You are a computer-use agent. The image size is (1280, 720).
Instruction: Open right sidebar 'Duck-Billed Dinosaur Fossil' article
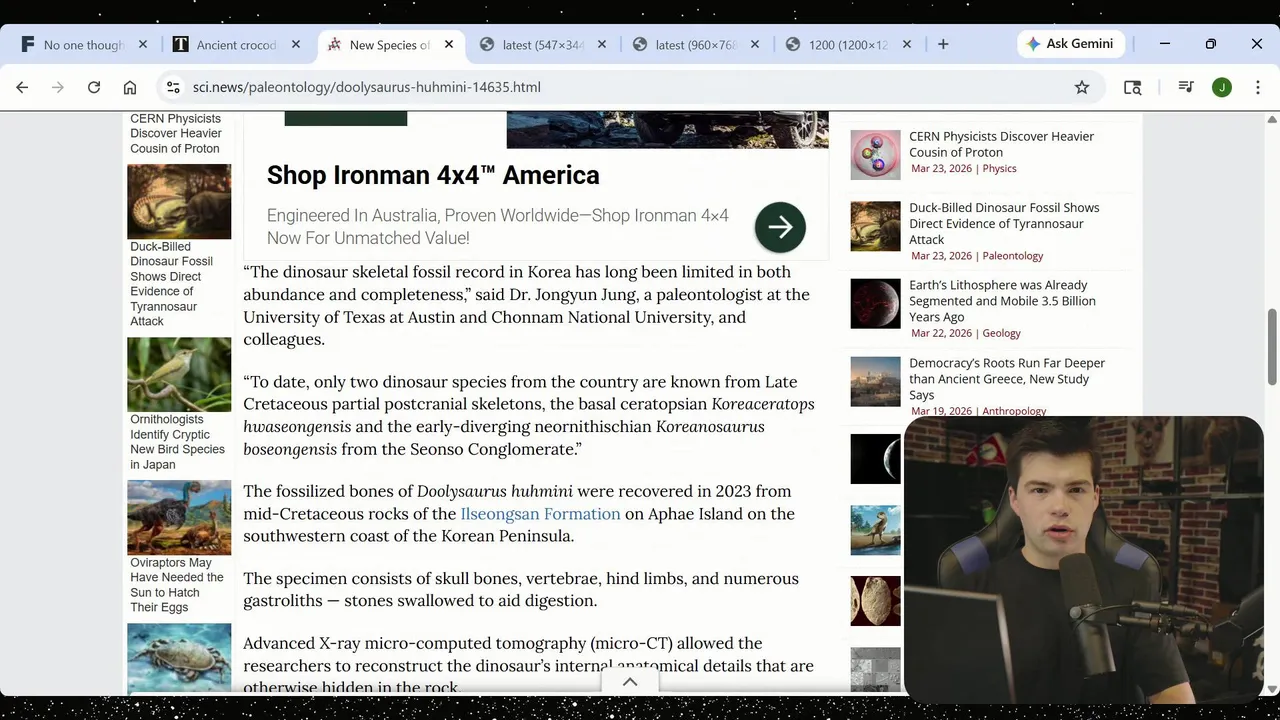click(x=1004, y=223)
